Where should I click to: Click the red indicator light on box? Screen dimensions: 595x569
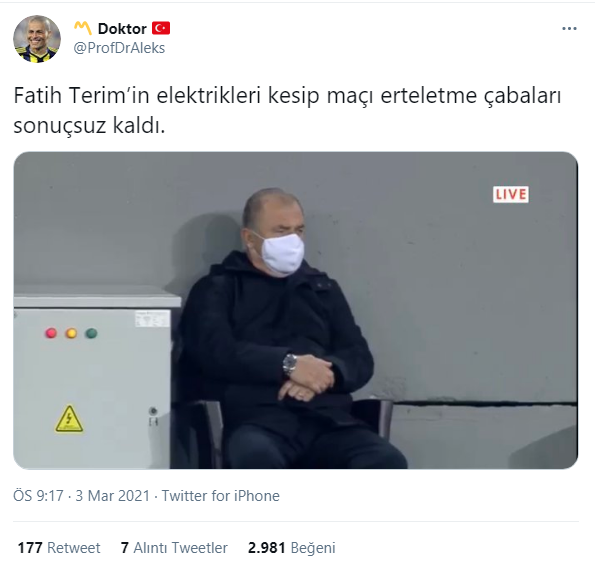click(51, 333)
